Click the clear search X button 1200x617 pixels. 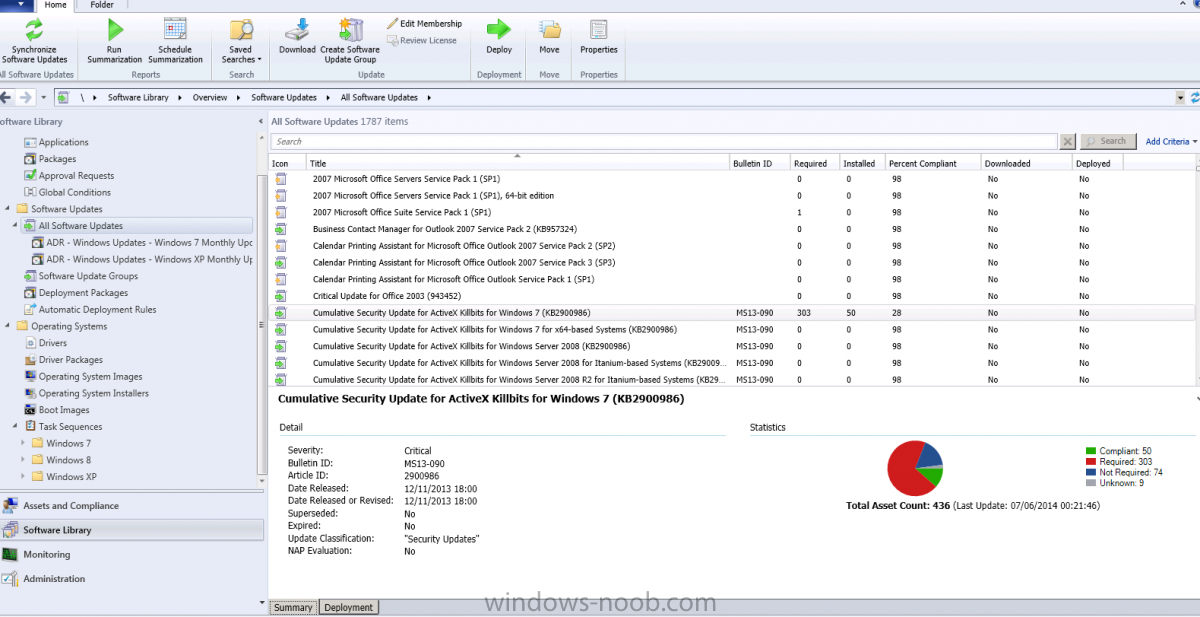1068,142
